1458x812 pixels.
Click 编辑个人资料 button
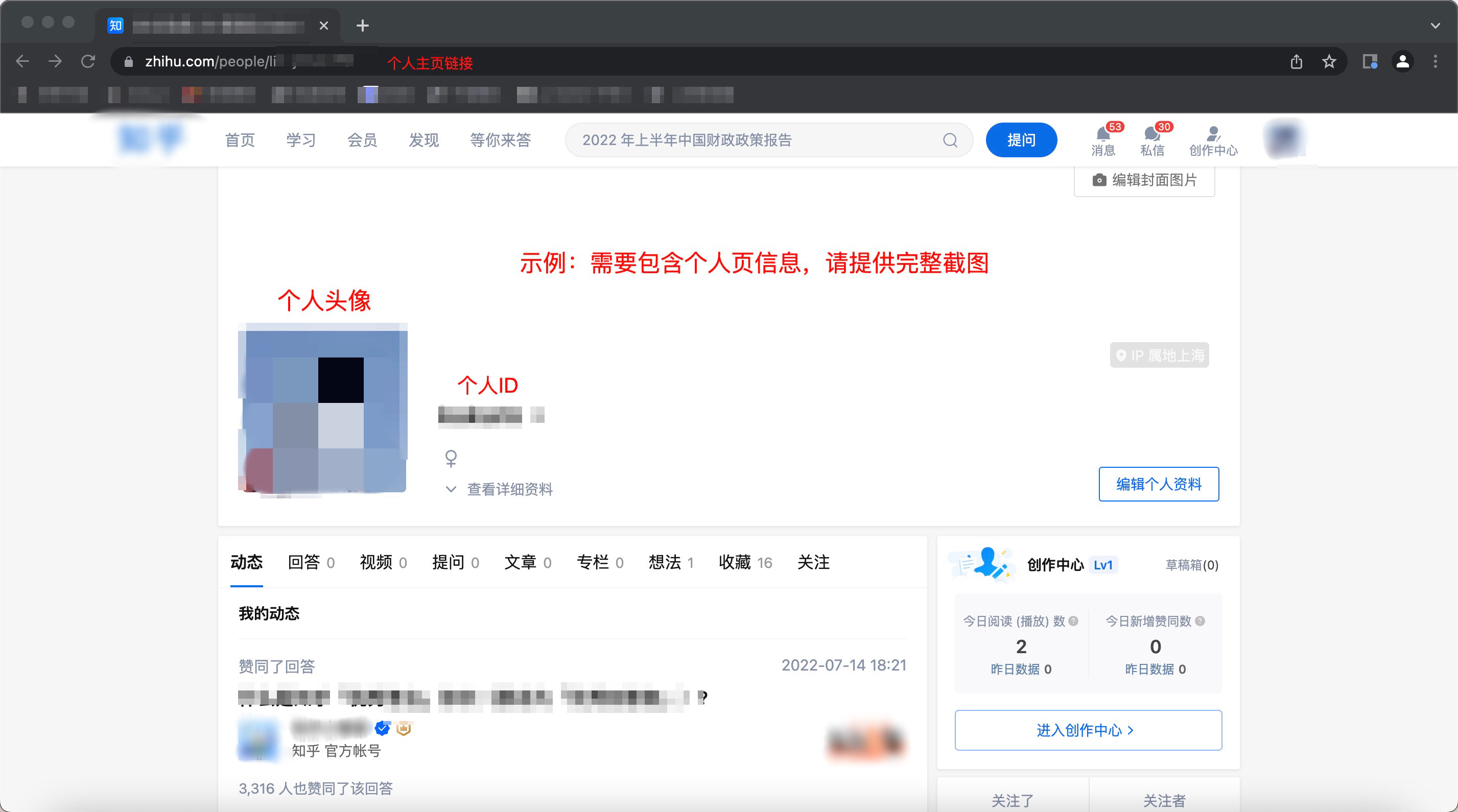(1158, 484)
